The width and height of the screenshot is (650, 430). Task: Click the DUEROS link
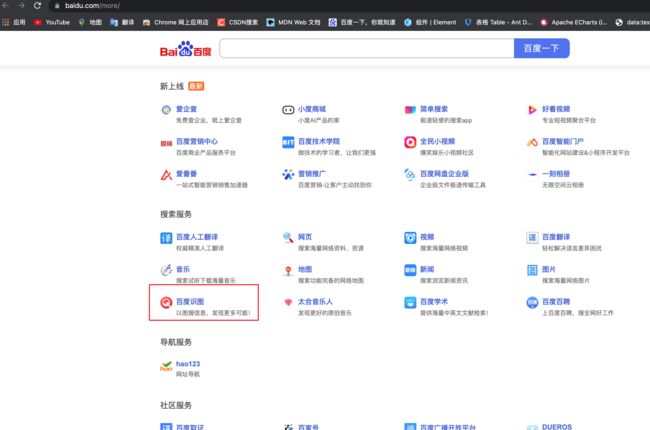click(557, 427)
